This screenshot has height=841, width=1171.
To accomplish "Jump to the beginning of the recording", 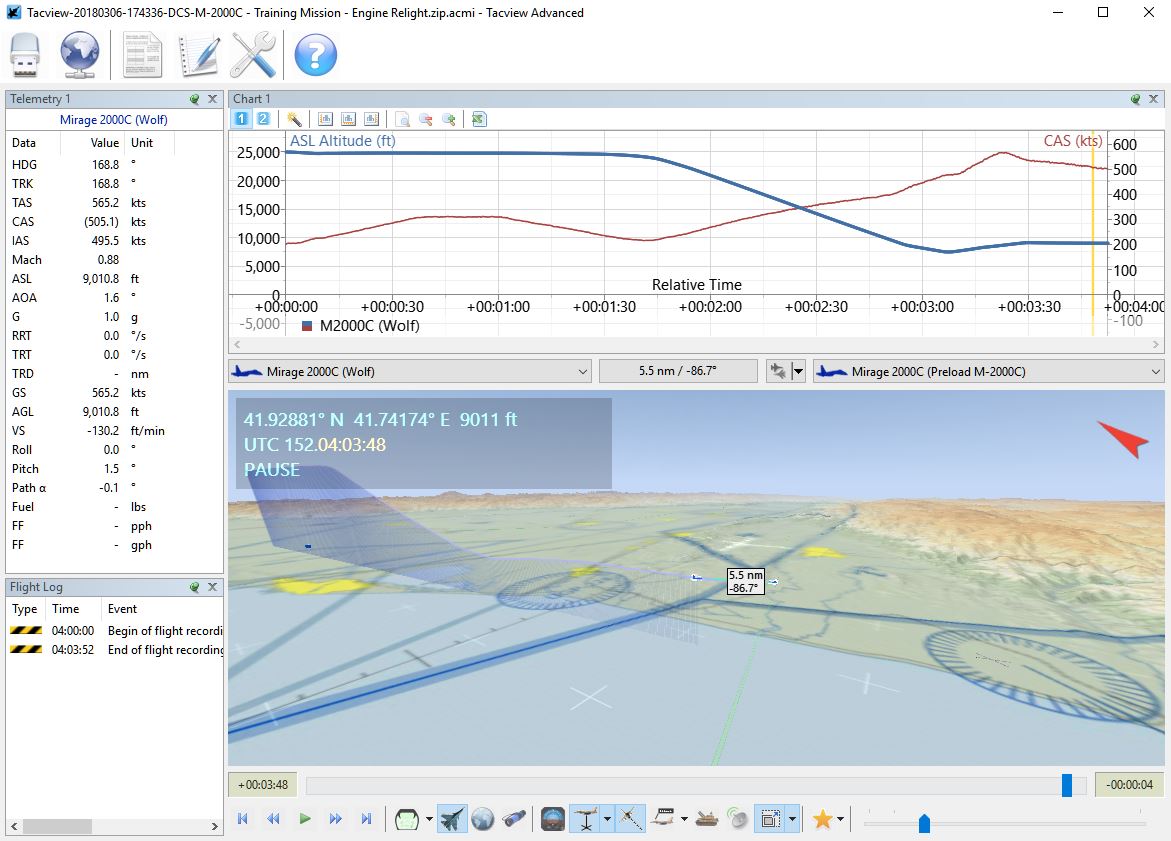I will point(243,819).
